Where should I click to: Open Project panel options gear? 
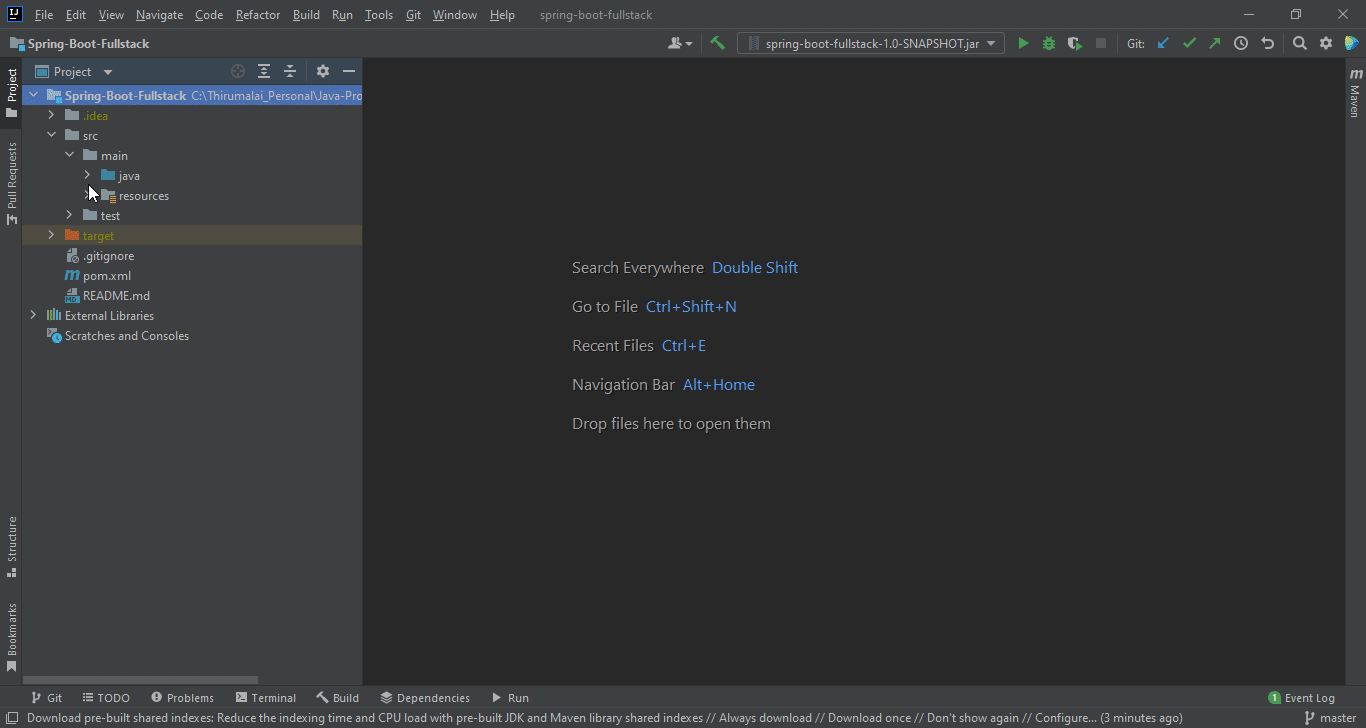tap(322, 71)
